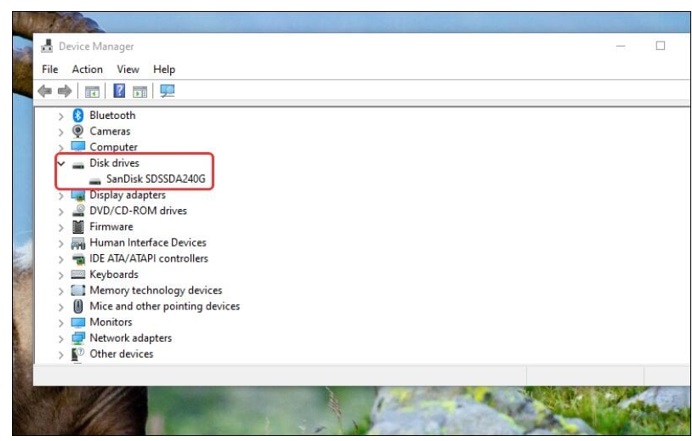Open the Action menu

coord(87,69)
